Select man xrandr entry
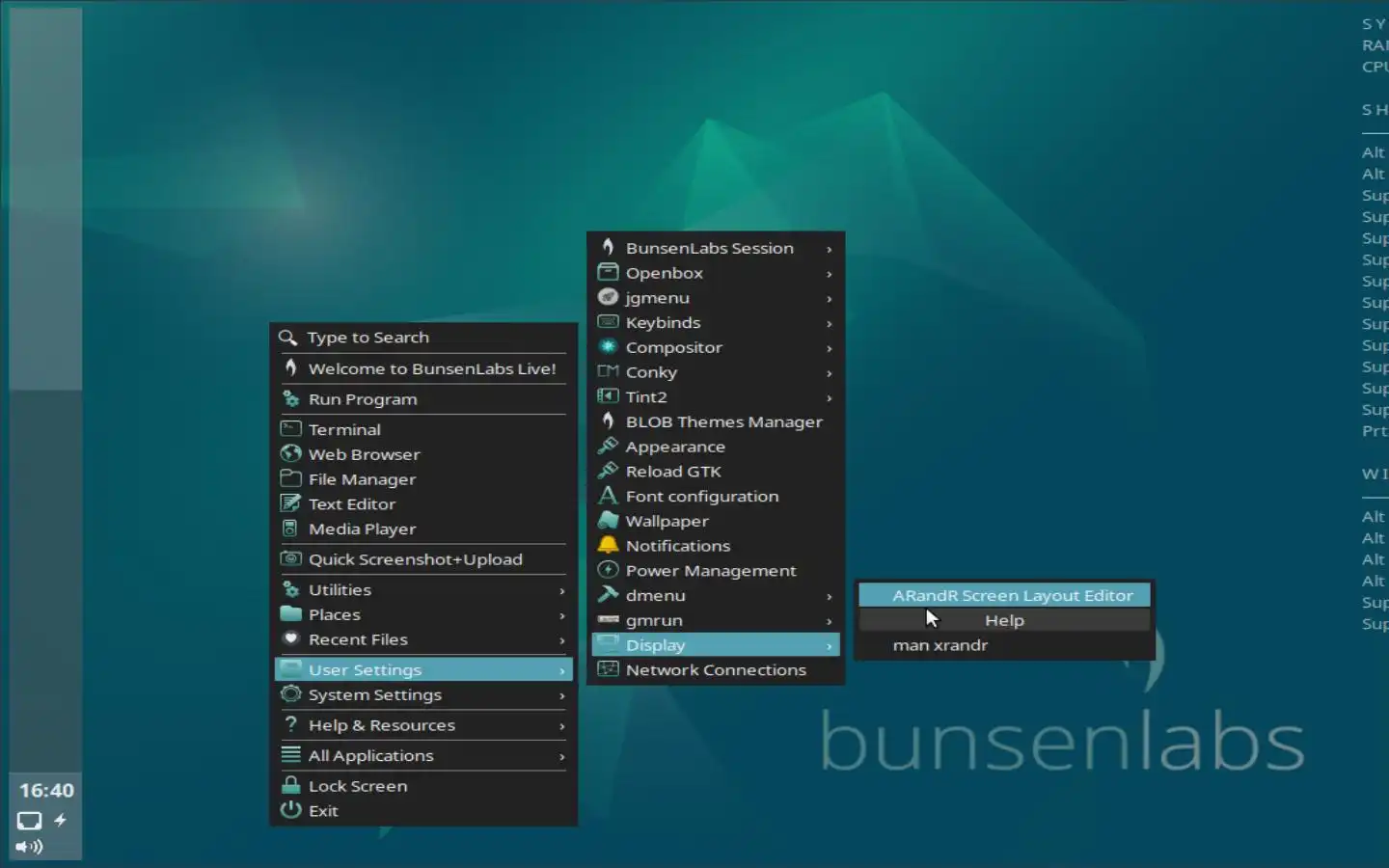The height and width of the screenshot is (868, 1389). click(x=1004, y=645)
